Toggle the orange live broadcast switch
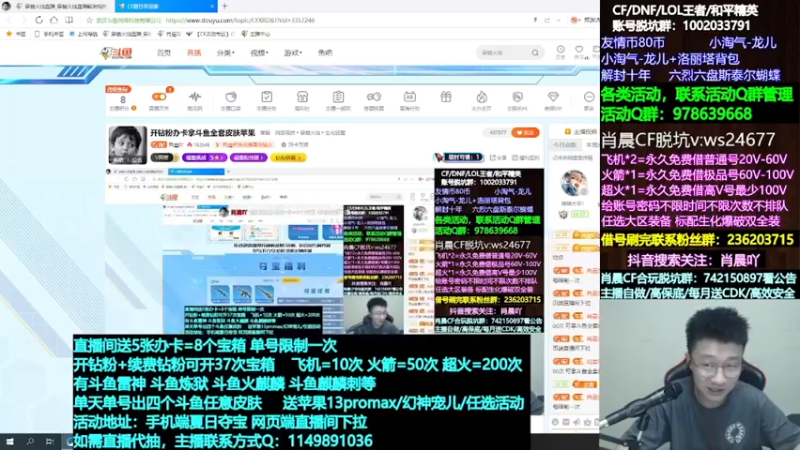 coord(159,97)
